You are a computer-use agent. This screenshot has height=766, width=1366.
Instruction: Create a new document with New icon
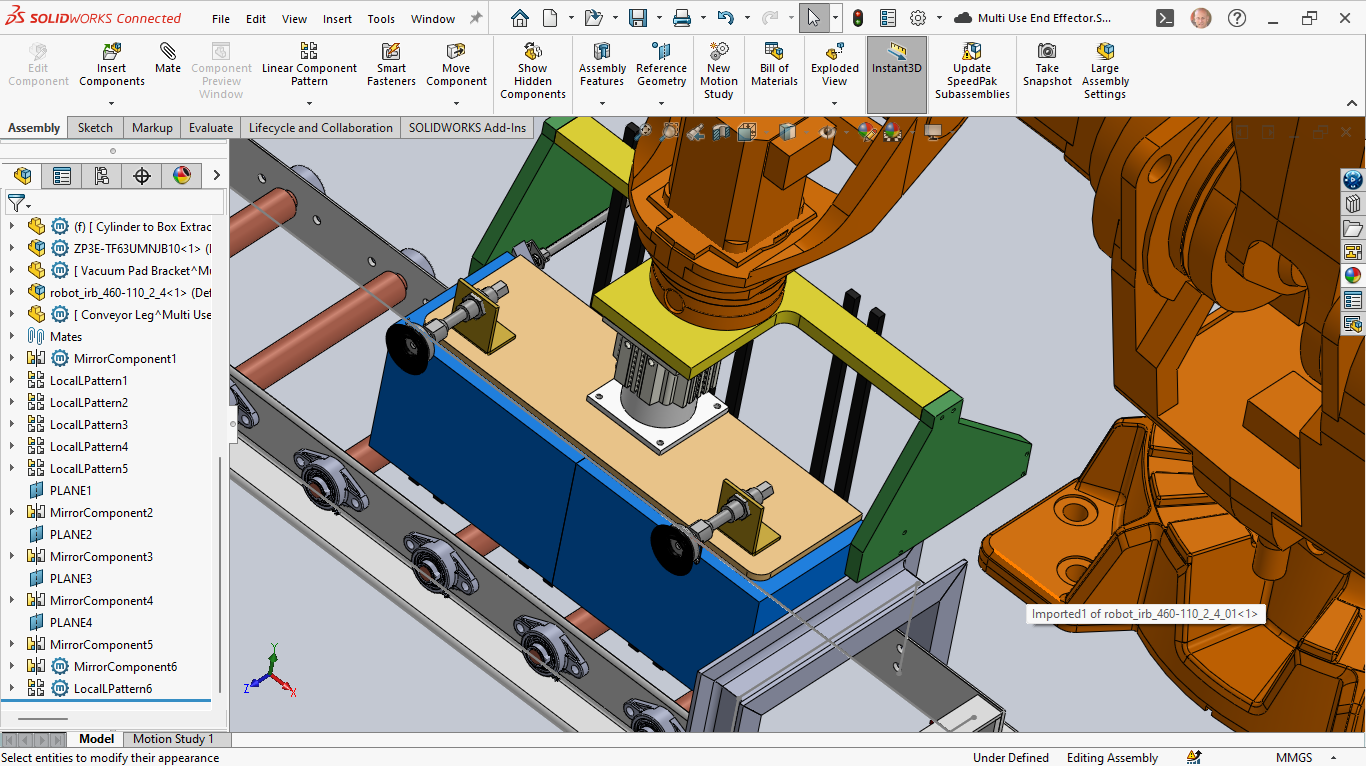tap(550, 18)
